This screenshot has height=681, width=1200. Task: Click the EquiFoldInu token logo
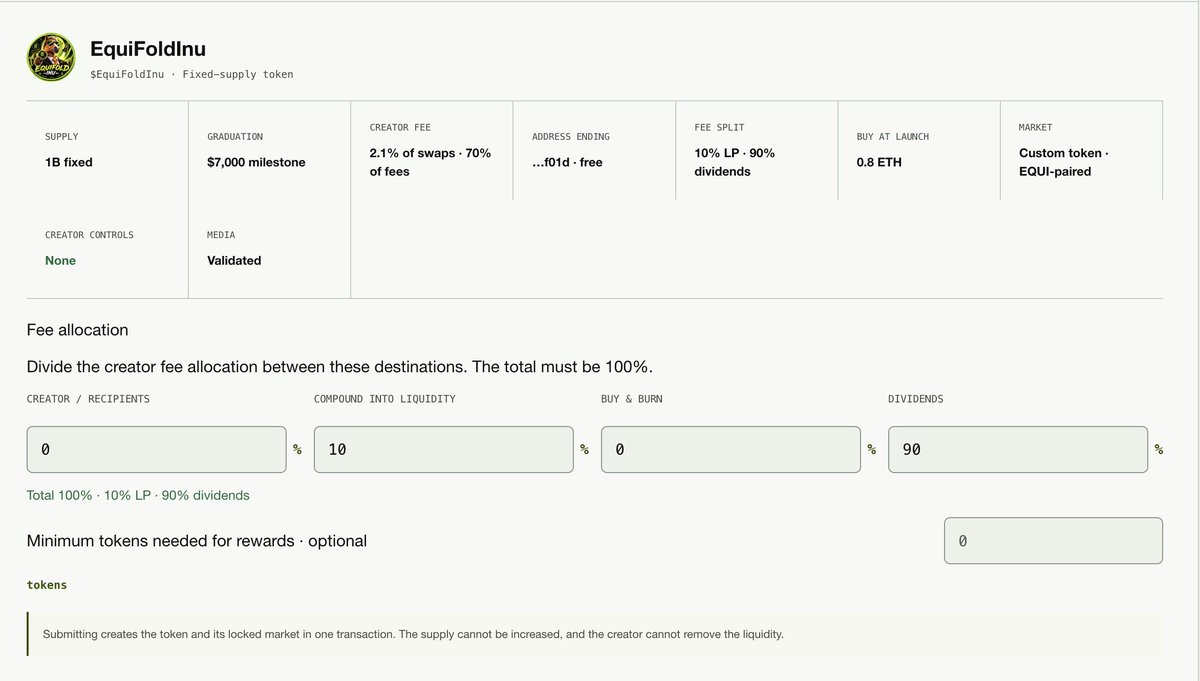[x=52, y=57]
